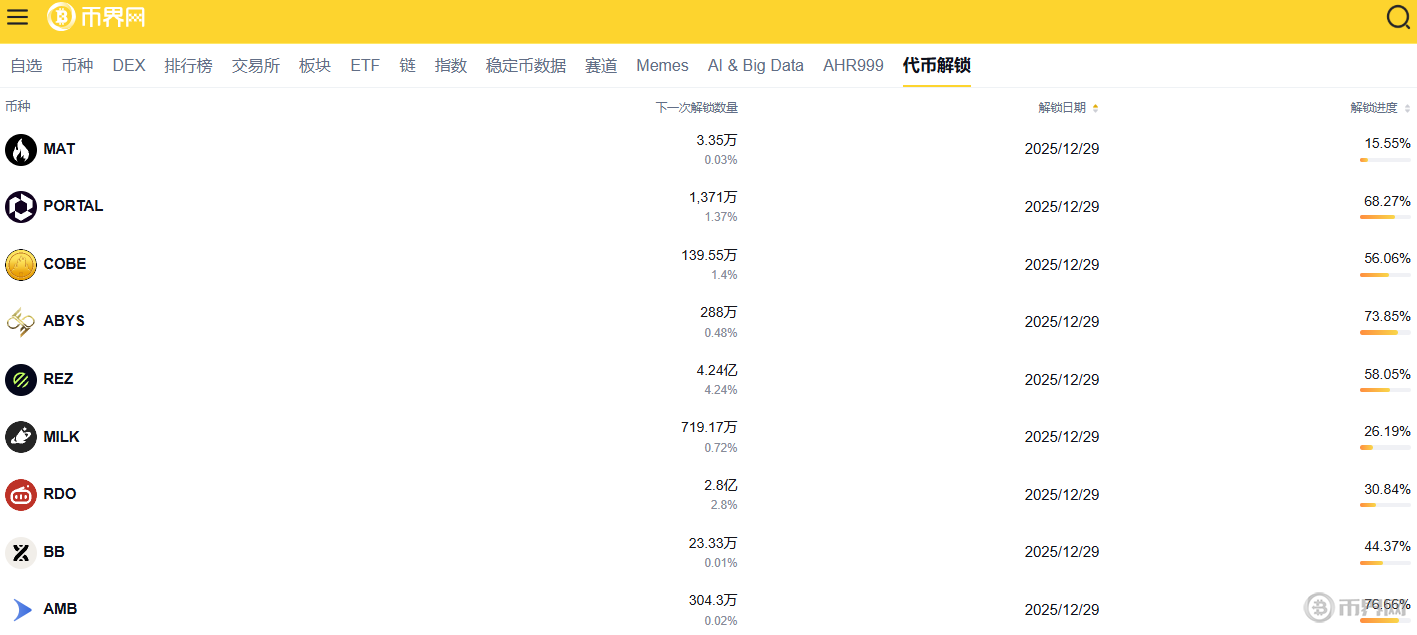The image size is (1417, 635).
Task: Click the MAT token icon
Action: (x=20, y=148)
